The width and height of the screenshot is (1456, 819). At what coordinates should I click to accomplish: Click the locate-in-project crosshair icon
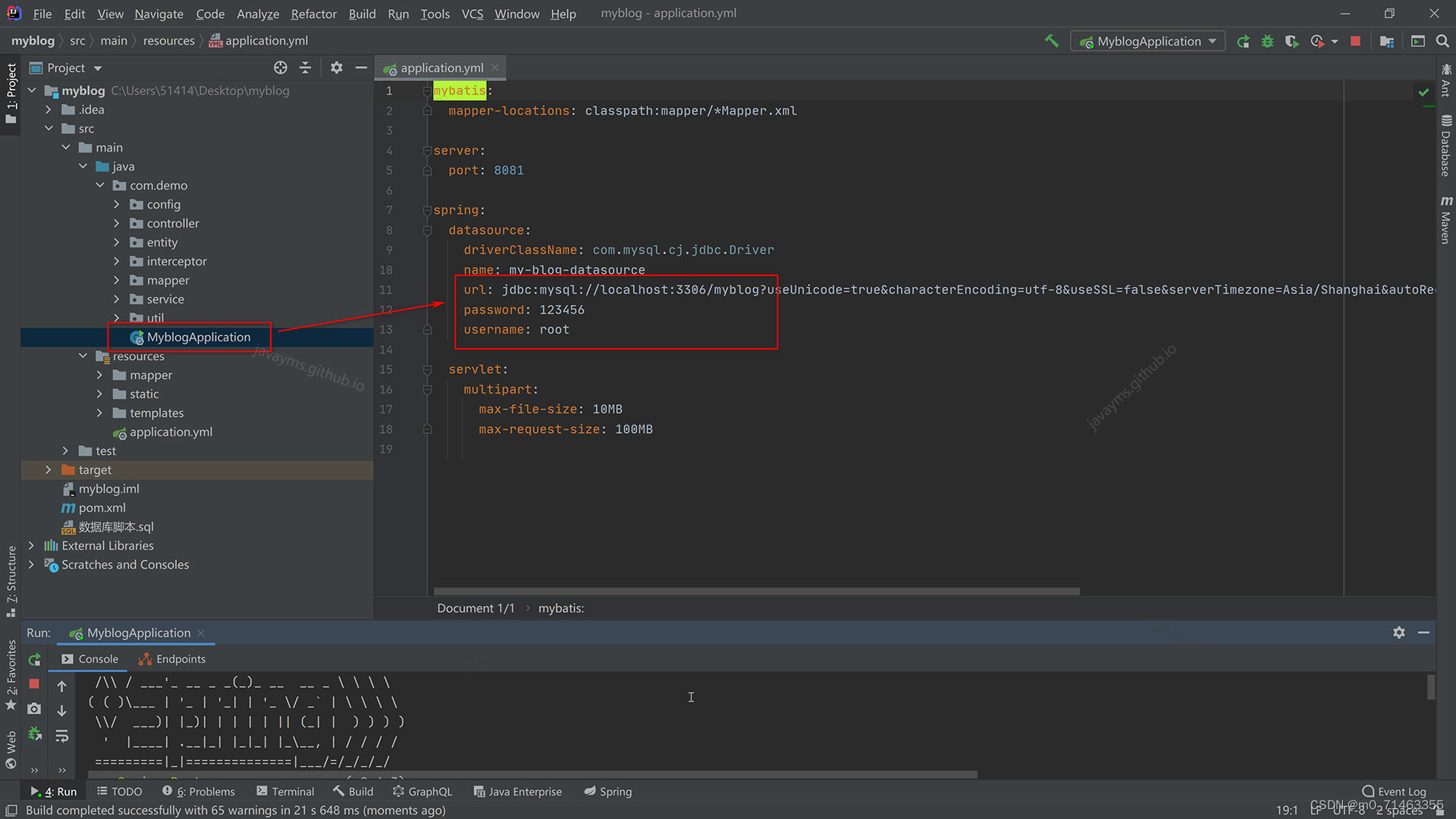click(x=281, y=67)
